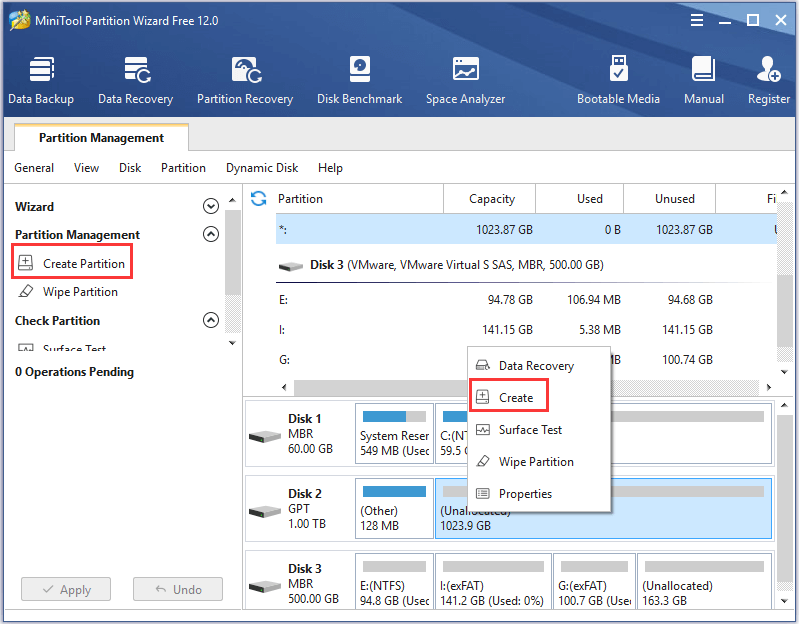Open Space Analyzer

tap(465, 80)
